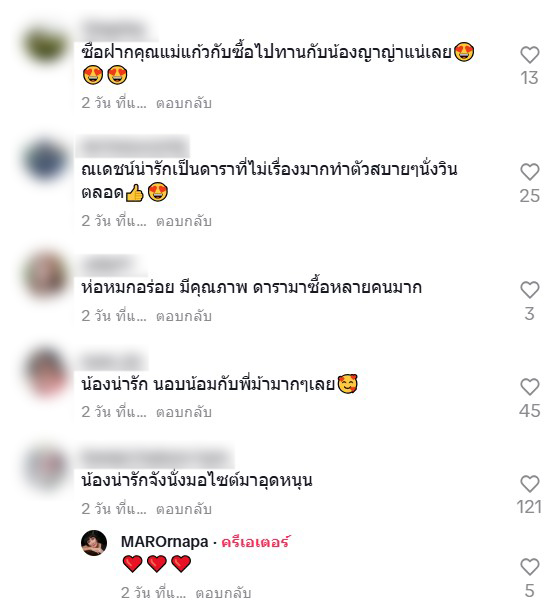Tap heart on the 3-likes comment
Image resolution: width=552 pixels, height=609 pixels.
coord(529,290)
